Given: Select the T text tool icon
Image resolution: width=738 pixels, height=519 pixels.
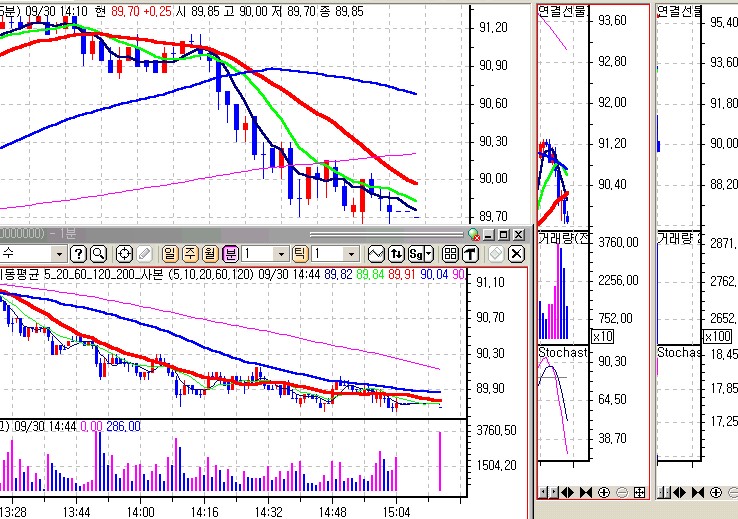Looking at the screenshot, I should (468, 254).
